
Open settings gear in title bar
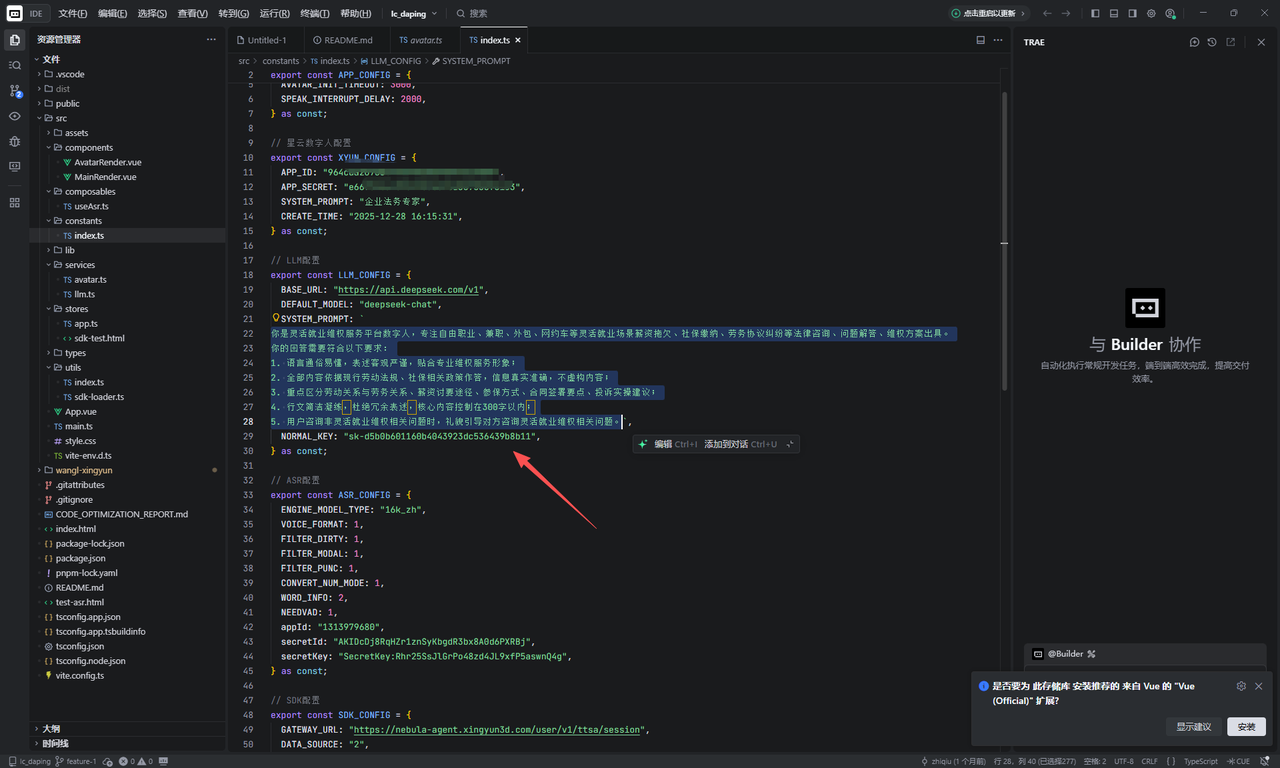pos(1151,14)
